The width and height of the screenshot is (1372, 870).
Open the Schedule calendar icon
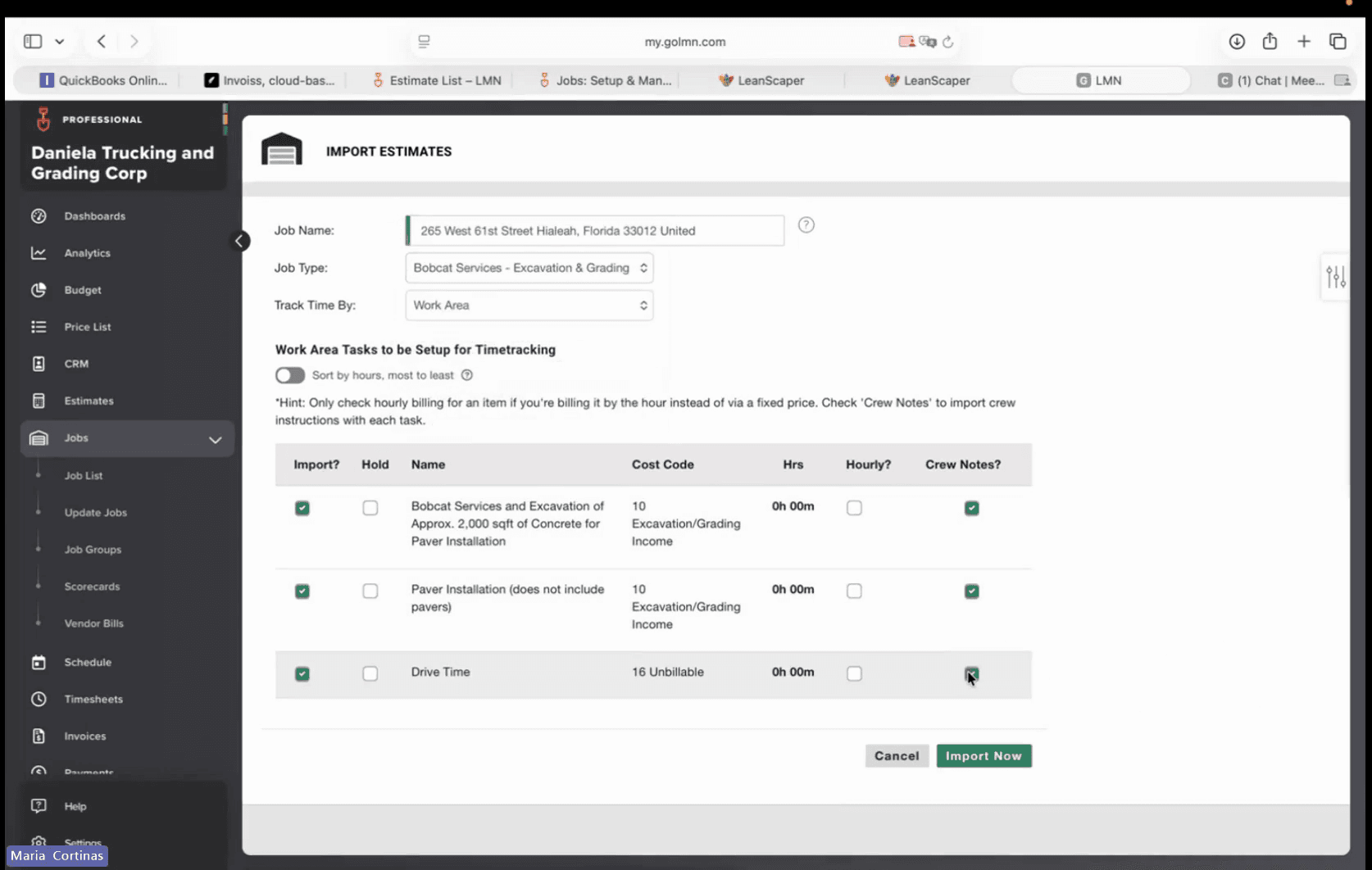coord(39,662)
